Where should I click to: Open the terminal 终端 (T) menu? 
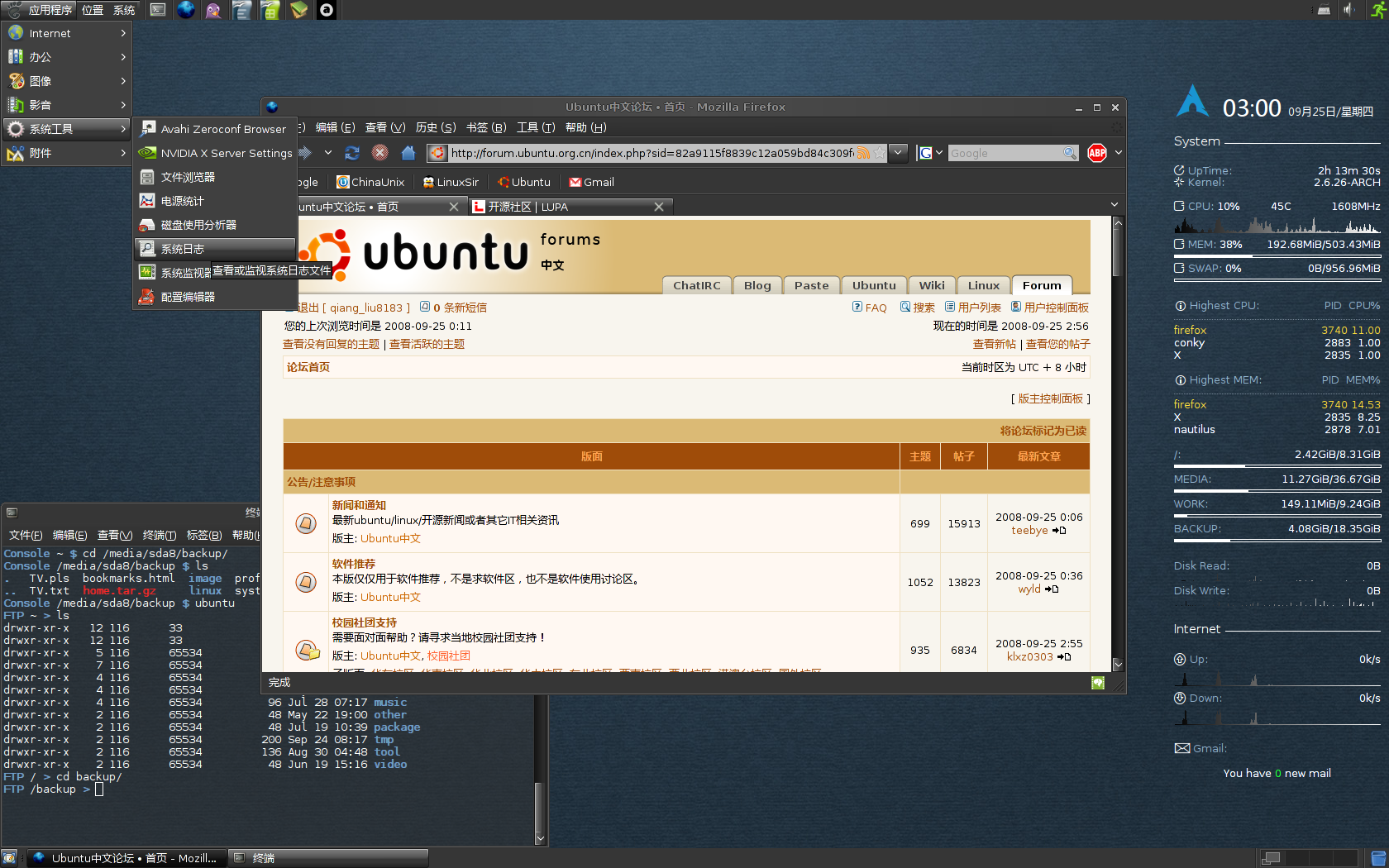(160, 535)
